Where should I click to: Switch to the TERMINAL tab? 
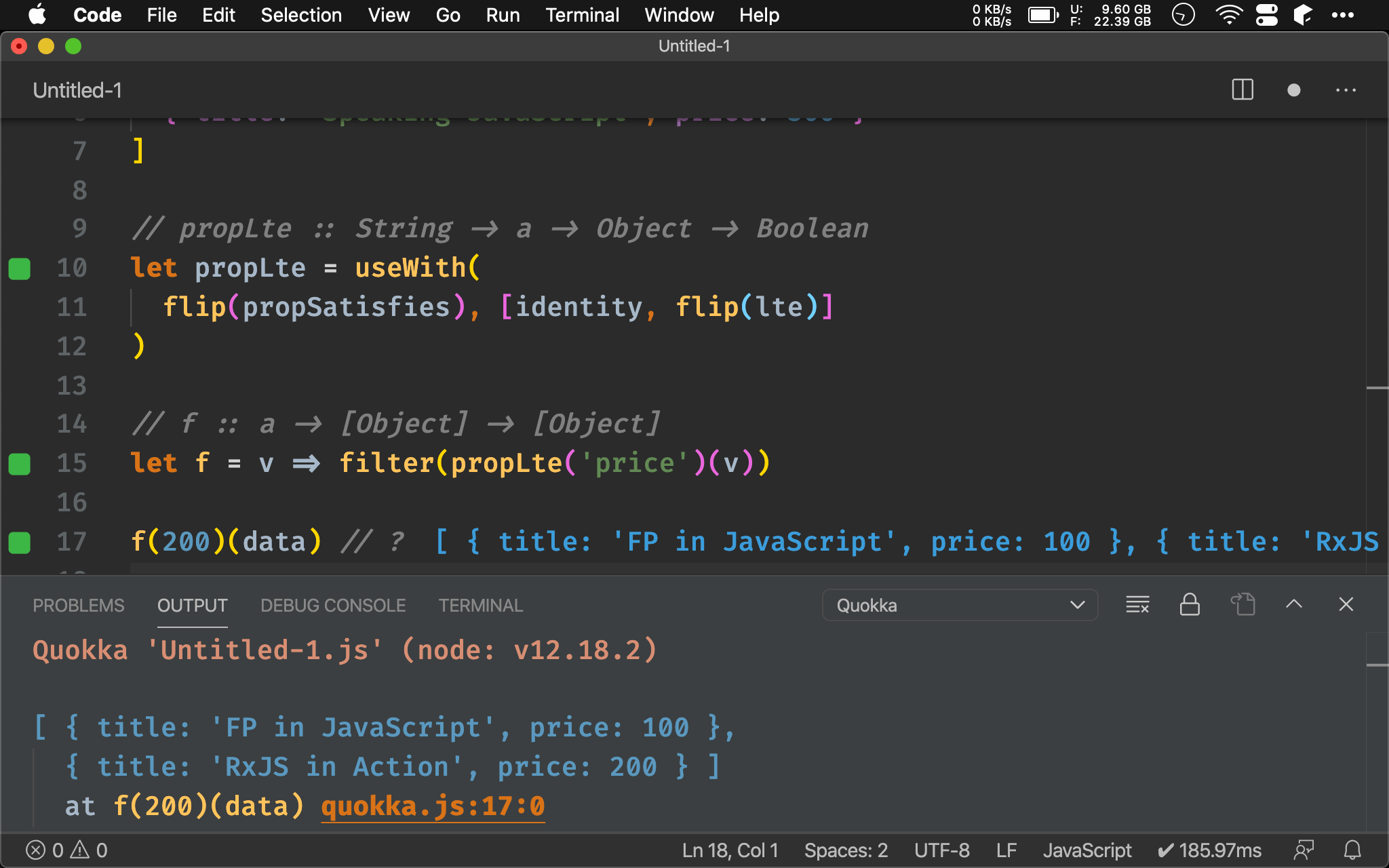[479, 604]
